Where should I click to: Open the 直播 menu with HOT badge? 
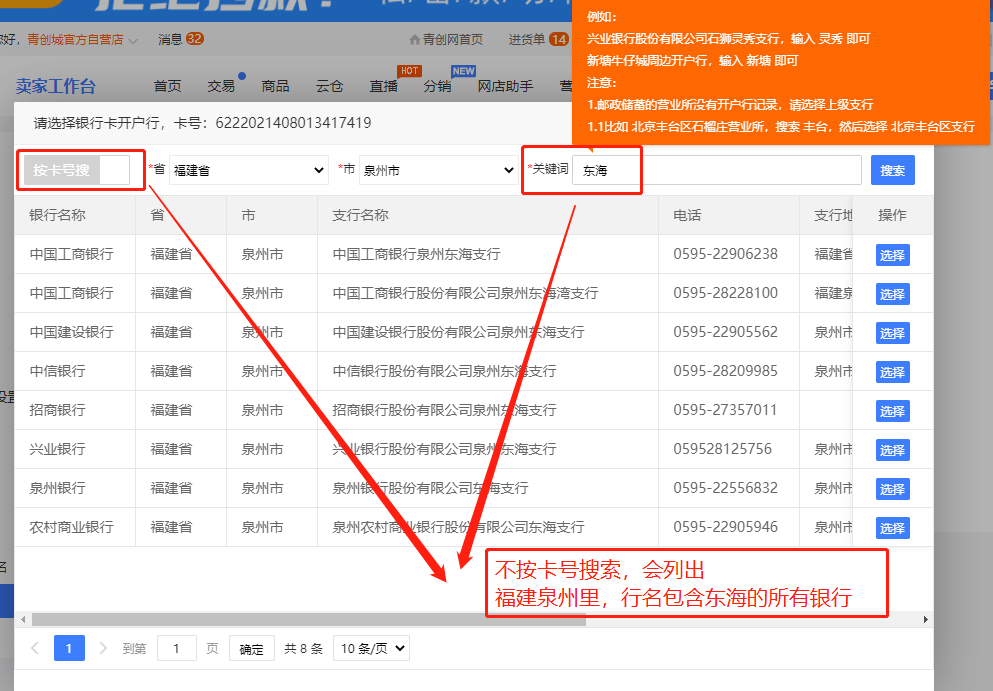[x=383, y=87]
